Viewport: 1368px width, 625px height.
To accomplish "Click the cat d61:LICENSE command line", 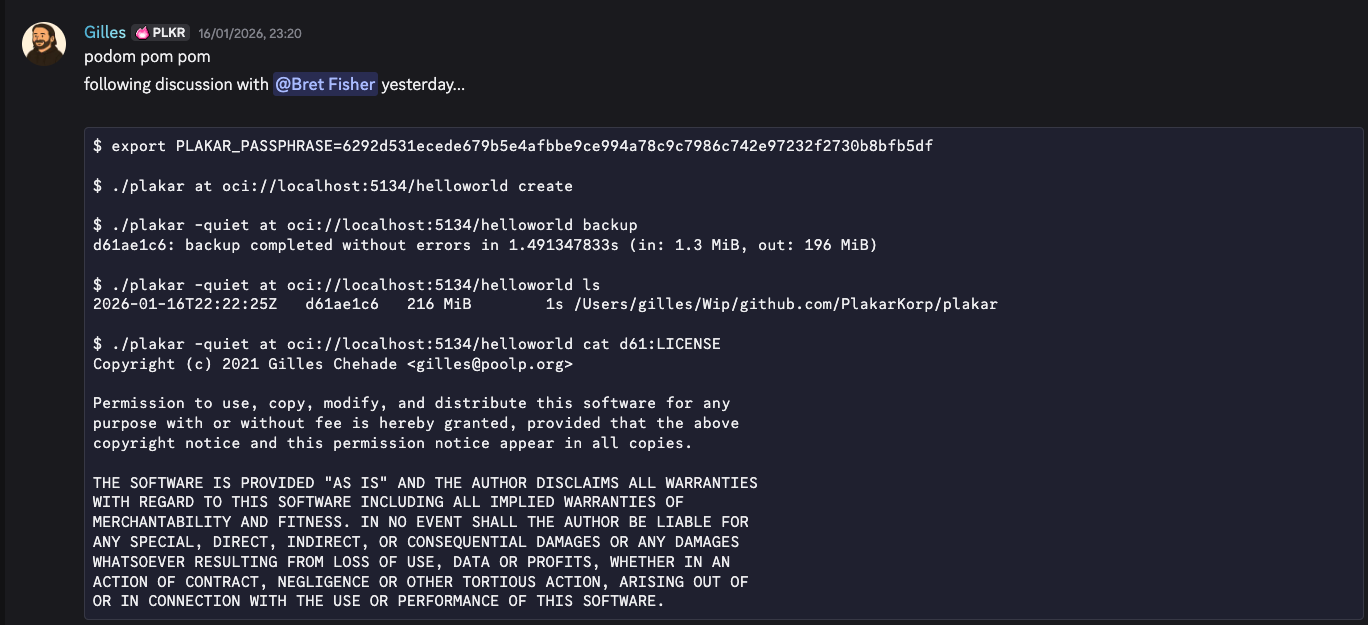I will [x=407, y=344].
